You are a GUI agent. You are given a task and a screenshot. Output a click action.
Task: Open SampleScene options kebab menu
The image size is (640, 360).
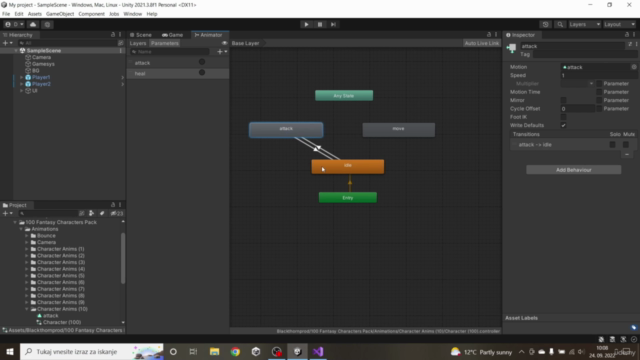point(121,51)
